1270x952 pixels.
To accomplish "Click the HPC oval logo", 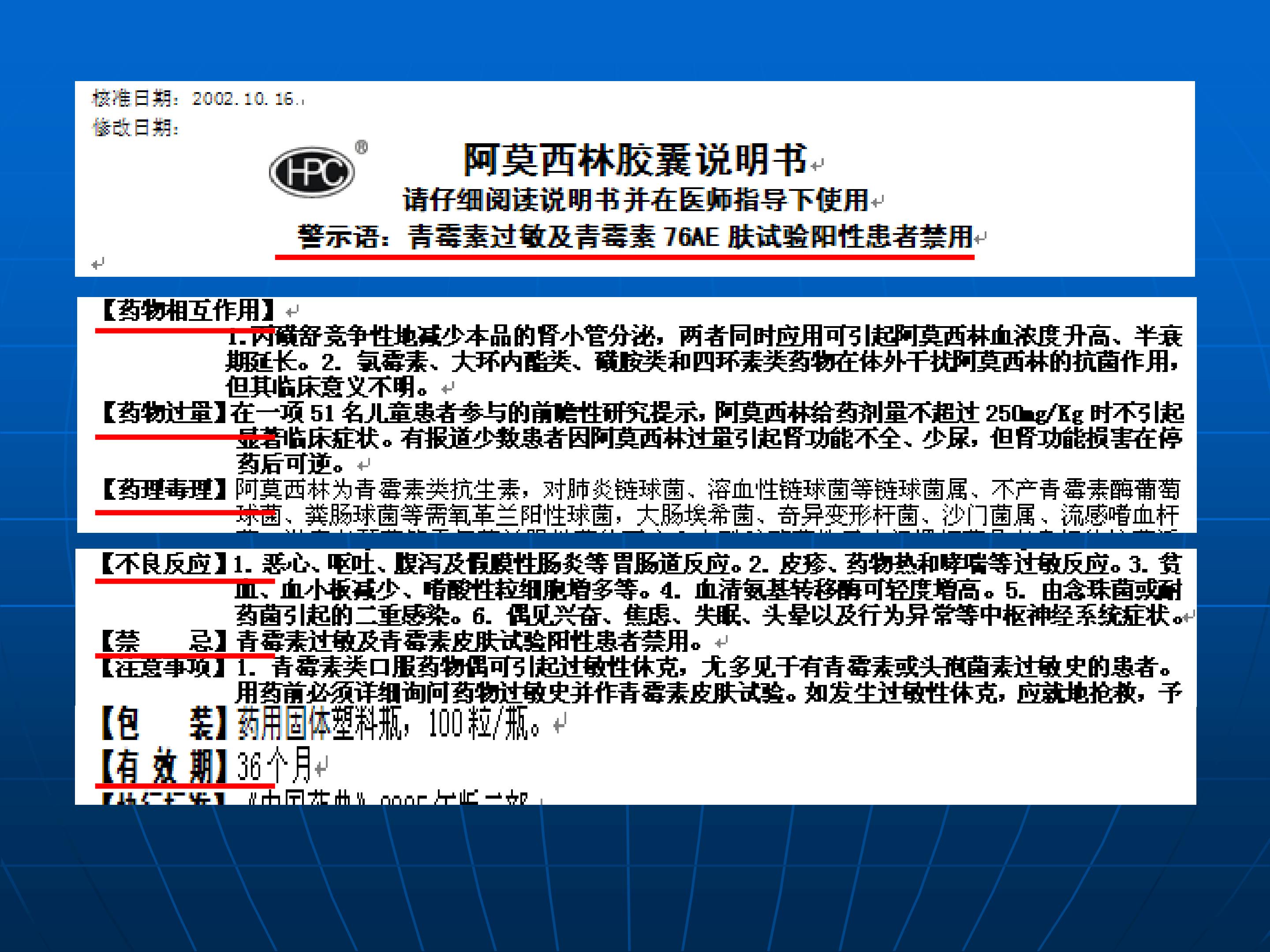I will 312,171.
